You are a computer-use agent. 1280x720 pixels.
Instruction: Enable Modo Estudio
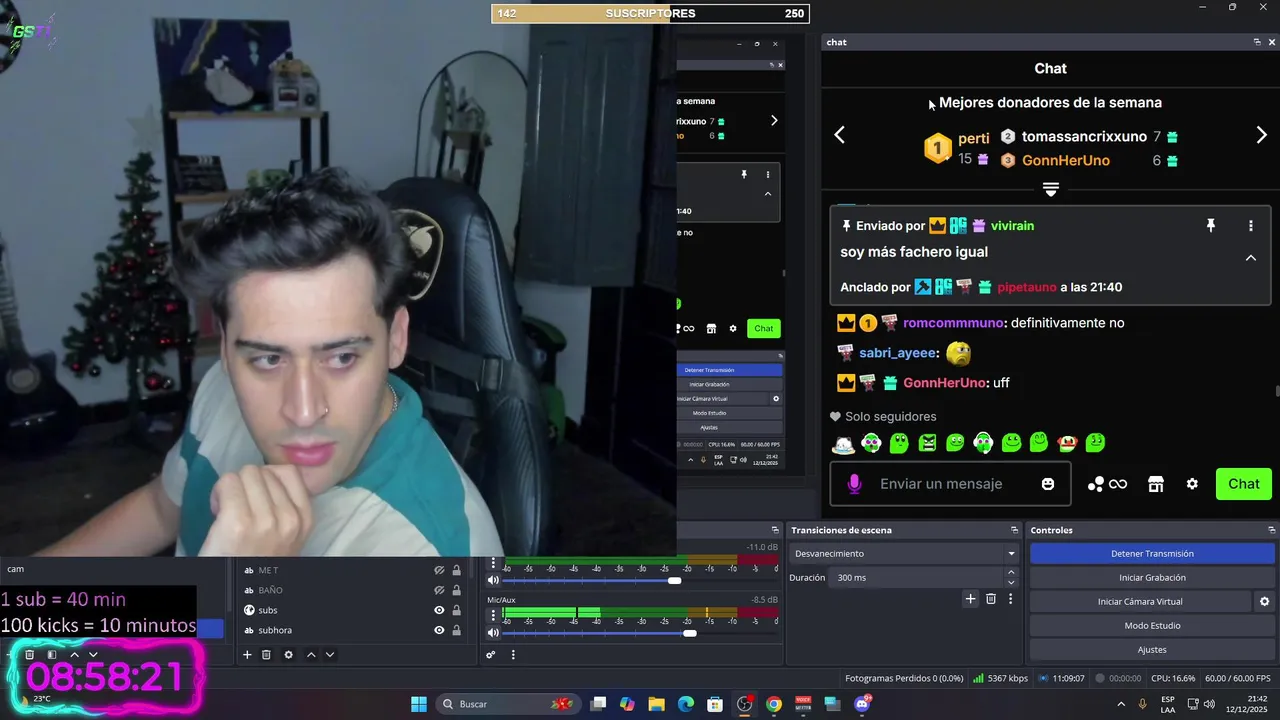click(x=1152, y=625)
